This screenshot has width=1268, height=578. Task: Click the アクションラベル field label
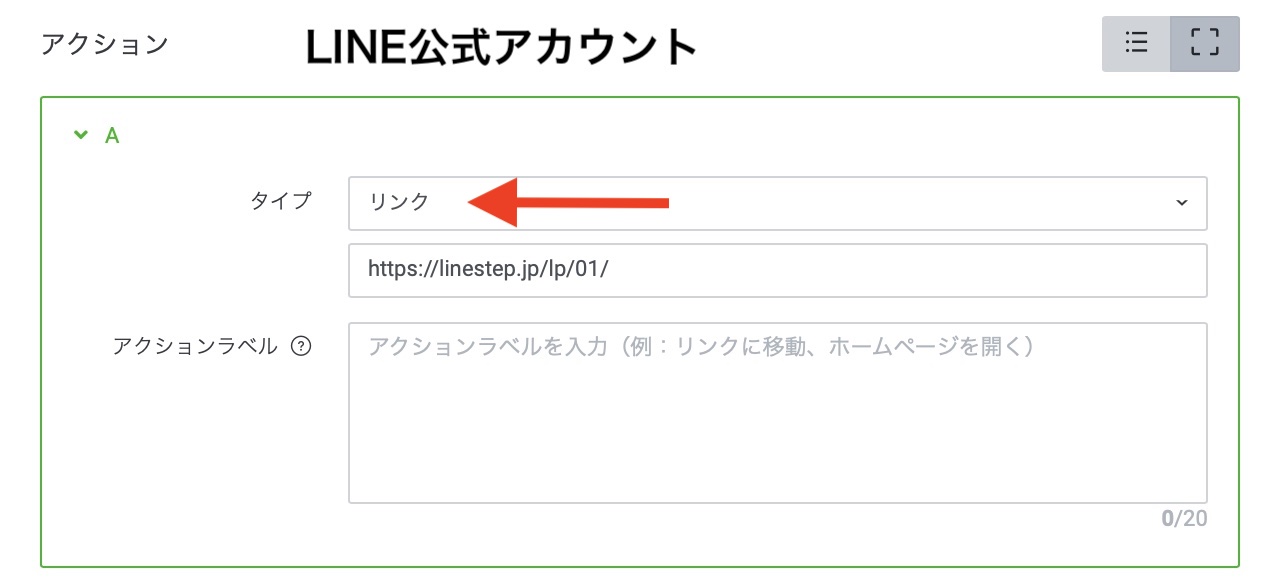pos(195,347)
